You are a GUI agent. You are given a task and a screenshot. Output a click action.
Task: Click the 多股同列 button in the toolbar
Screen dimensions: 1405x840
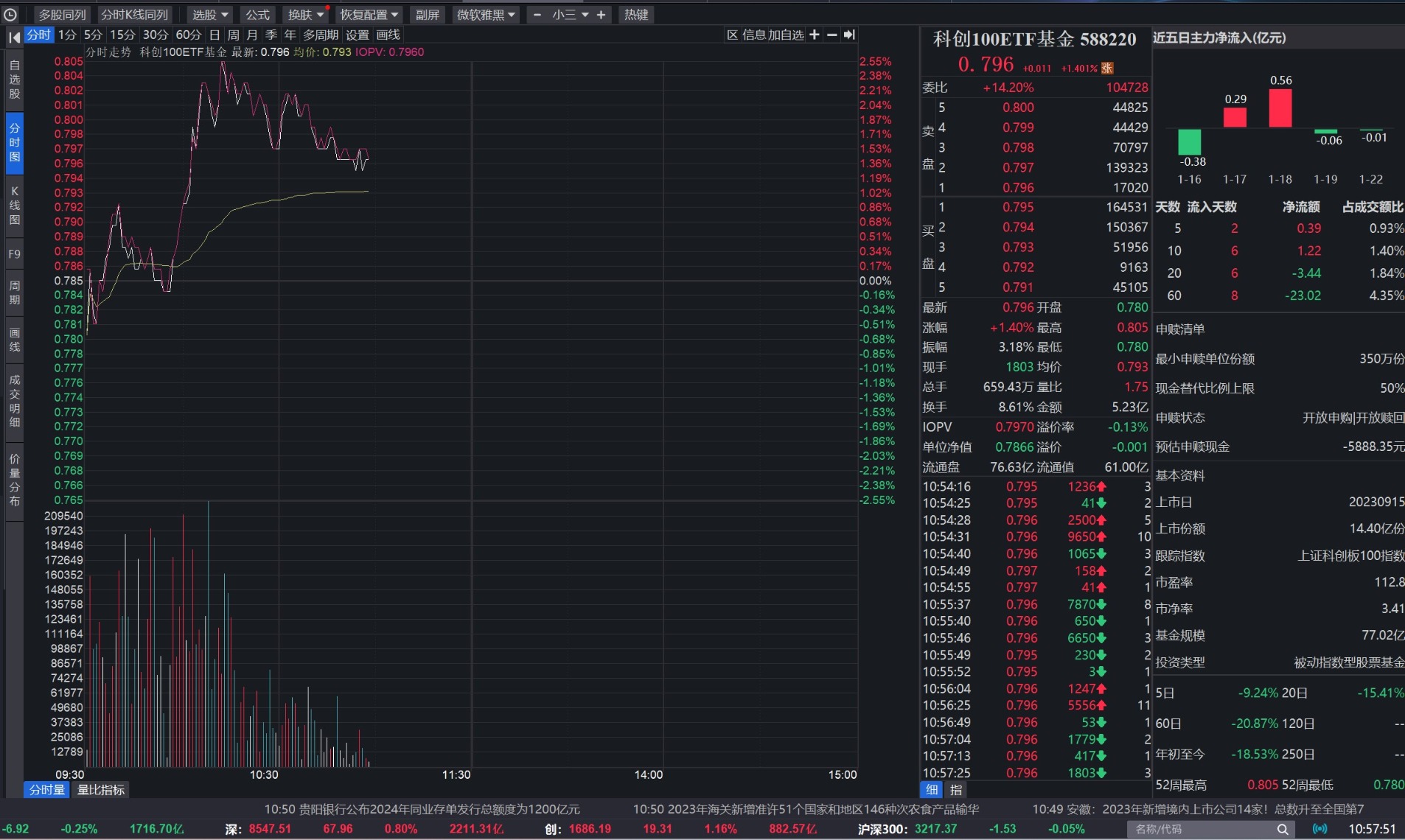point(62,14)
